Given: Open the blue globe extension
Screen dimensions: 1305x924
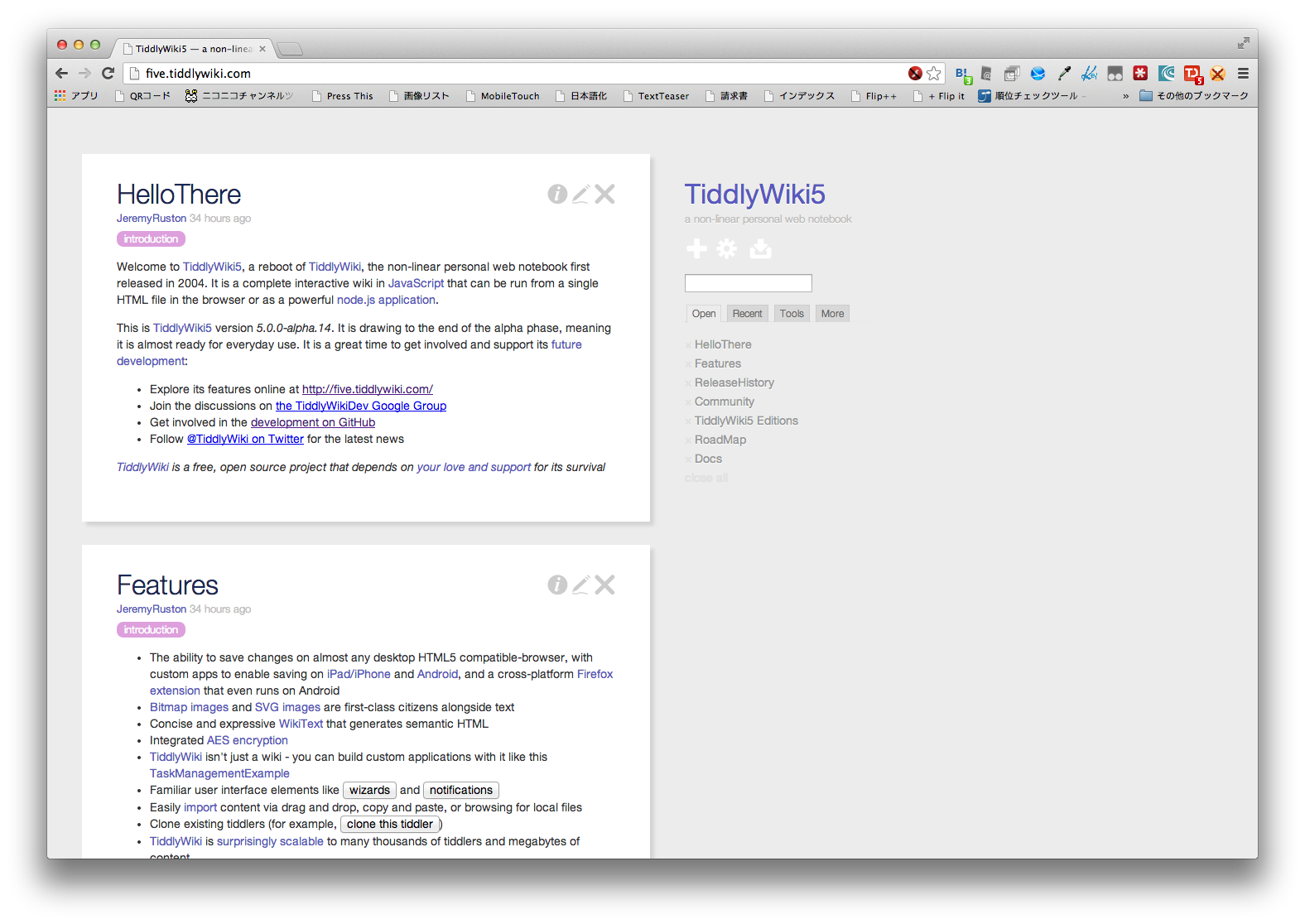Looking at the screenshot, I should tap(1038, 73).
